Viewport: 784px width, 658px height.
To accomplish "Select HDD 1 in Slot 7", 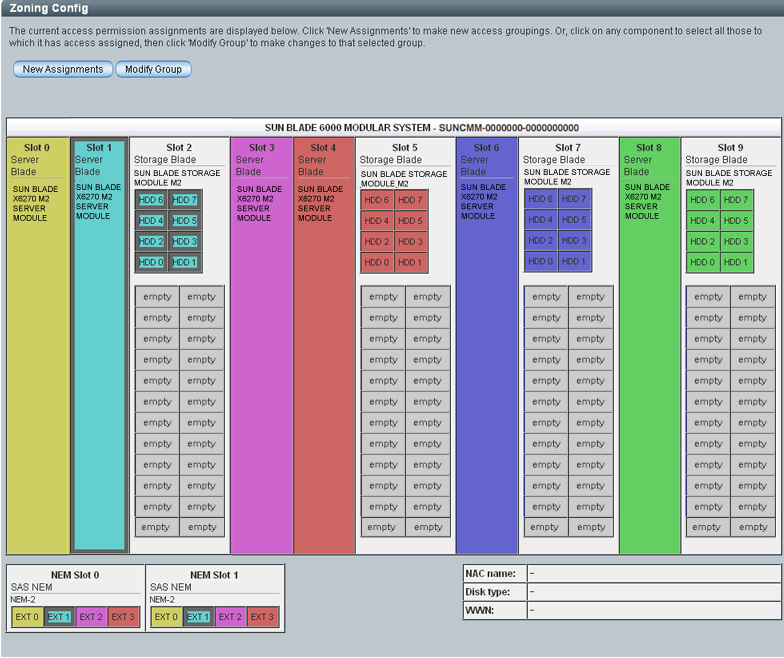I will 574,261.
